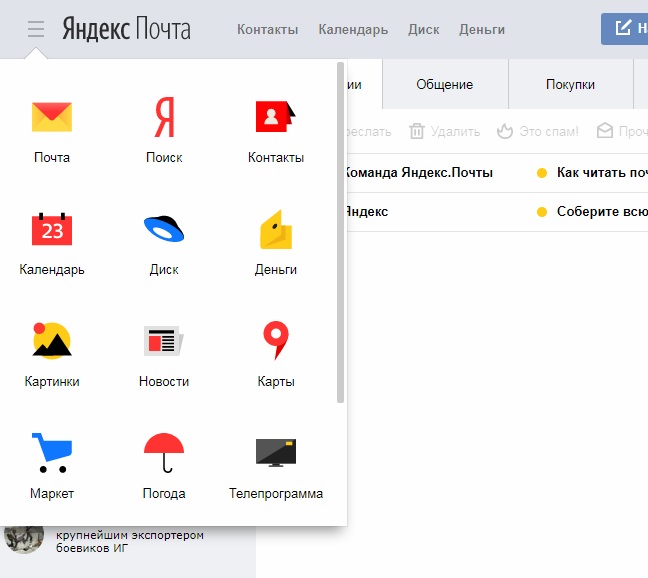The height and width of the screenshot is (578, 648).
Task: Click the Почта label under the envelope
Action: click(x=52, y=157)
